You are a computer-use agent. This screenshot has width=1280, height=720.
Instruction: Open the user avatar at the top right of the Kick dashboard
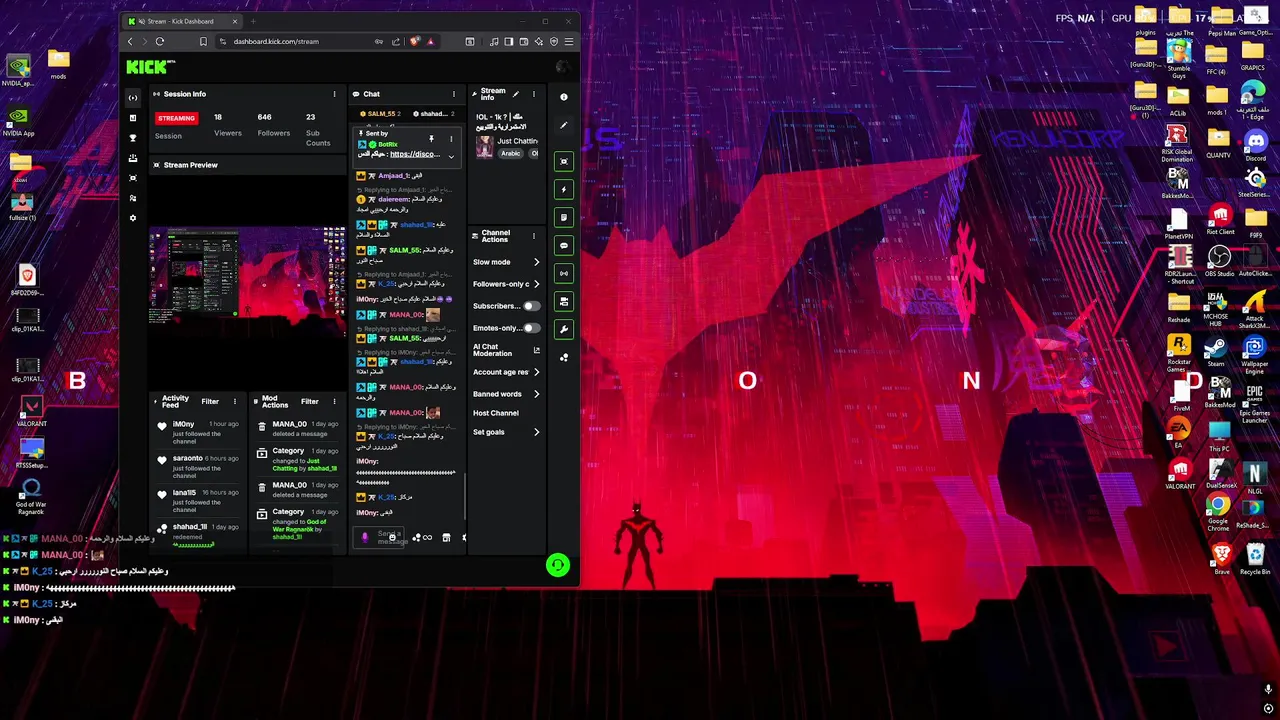pos(563,67)
